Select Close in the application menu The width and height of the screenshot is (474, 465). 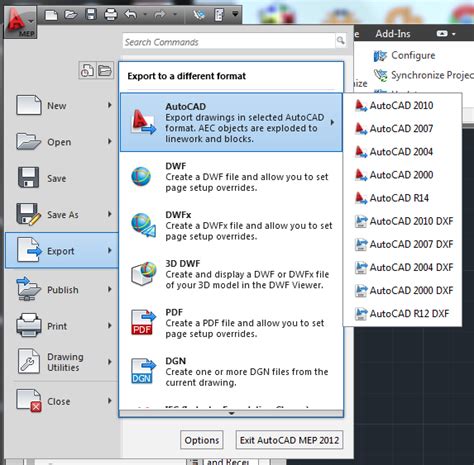62,401
